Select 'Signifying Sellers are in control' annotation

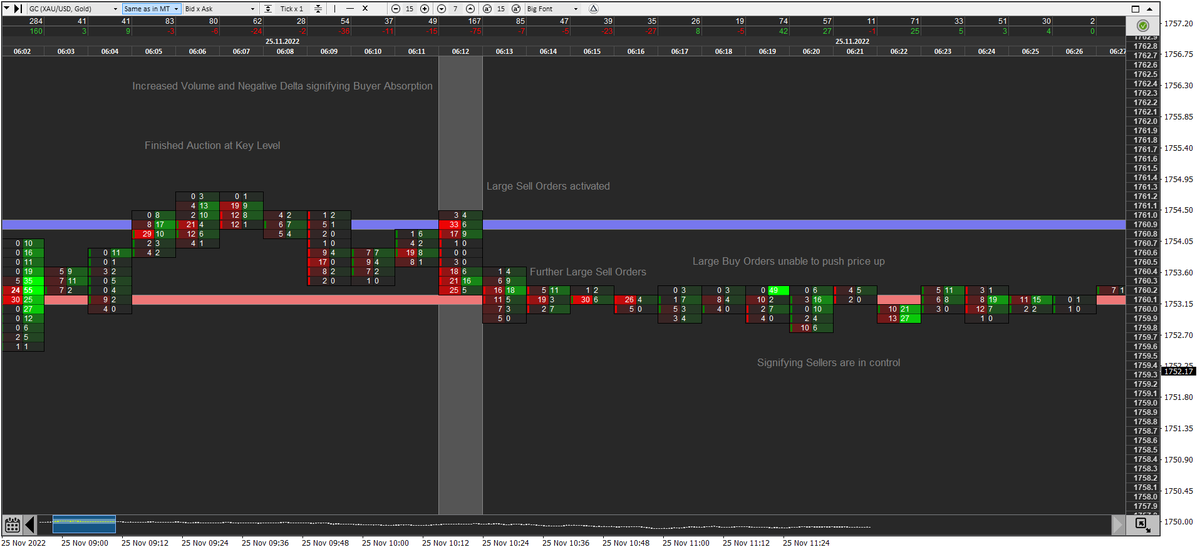(x=829, y=362)
